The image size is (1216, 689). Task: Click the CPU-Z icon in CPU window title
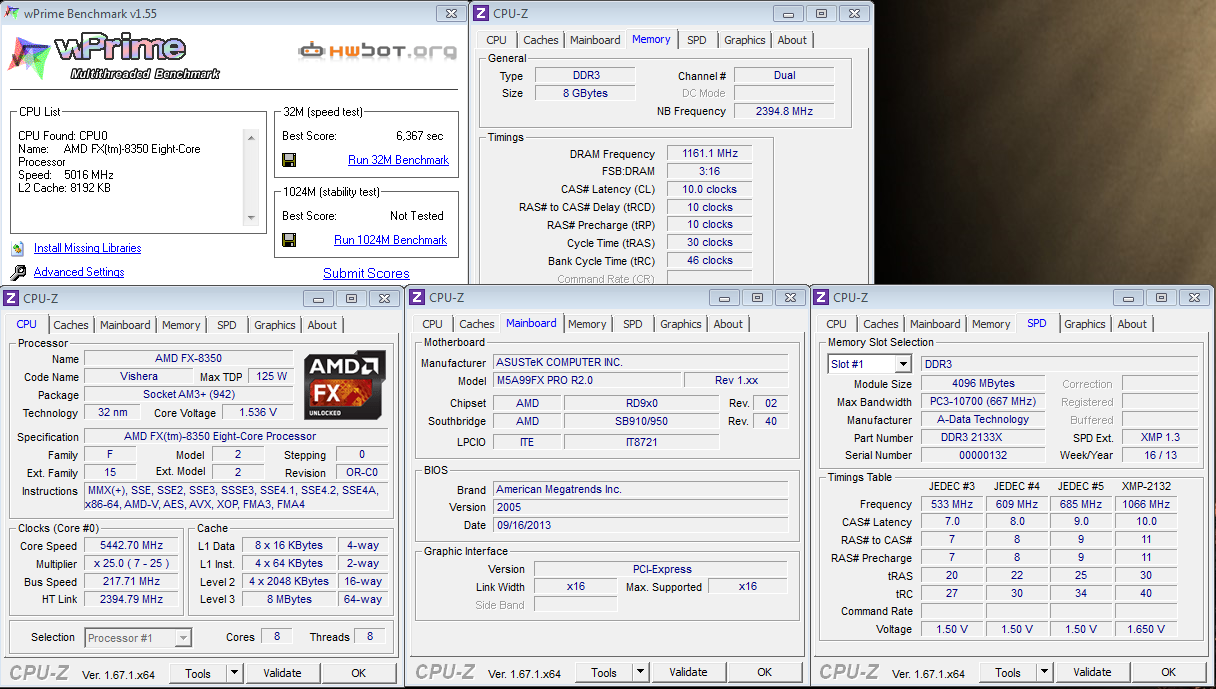tap(11, 298)
